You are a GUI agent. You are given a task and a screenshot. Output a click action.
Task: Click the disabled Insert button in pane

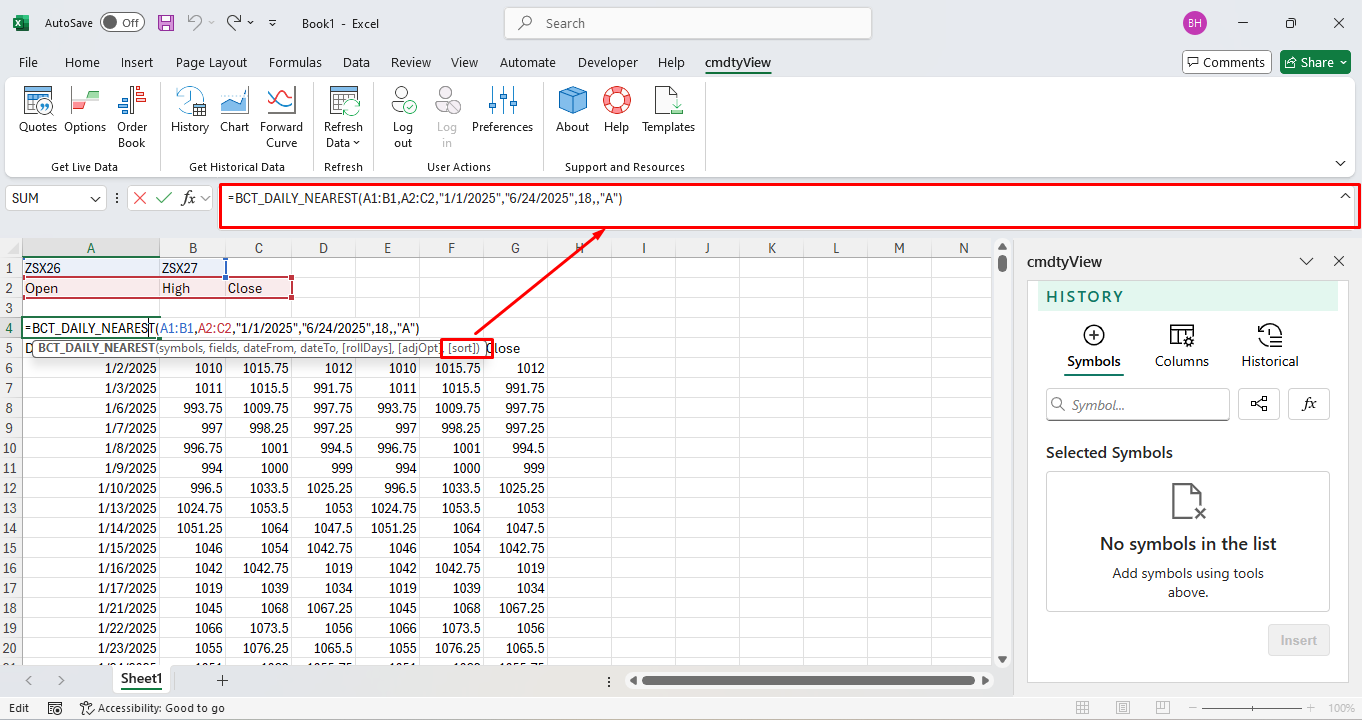coord(1298,640)
